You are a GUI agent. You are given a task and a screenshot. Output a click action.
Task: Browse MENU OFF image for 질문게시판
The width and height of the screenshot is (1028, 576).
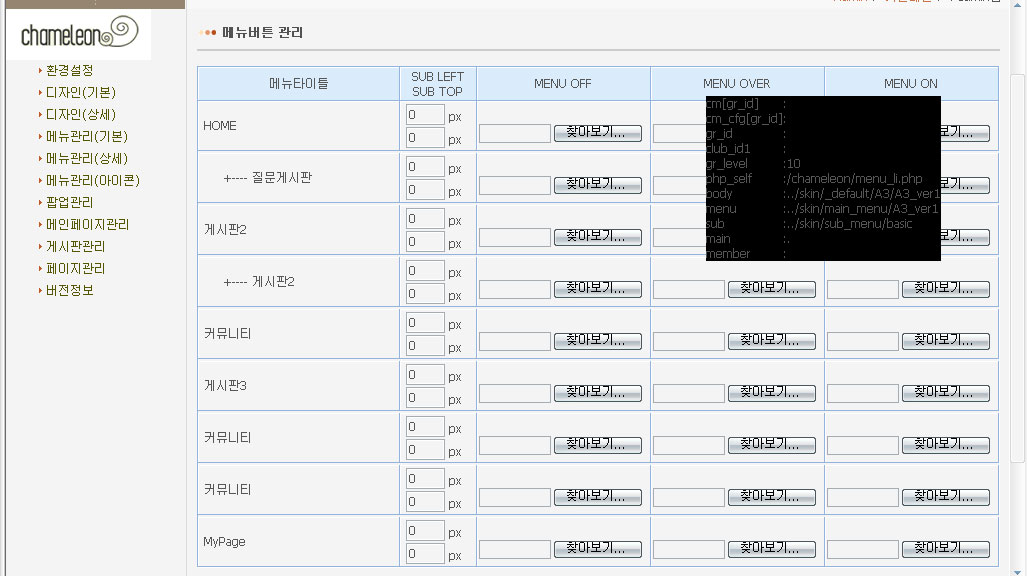pos(597,185)
